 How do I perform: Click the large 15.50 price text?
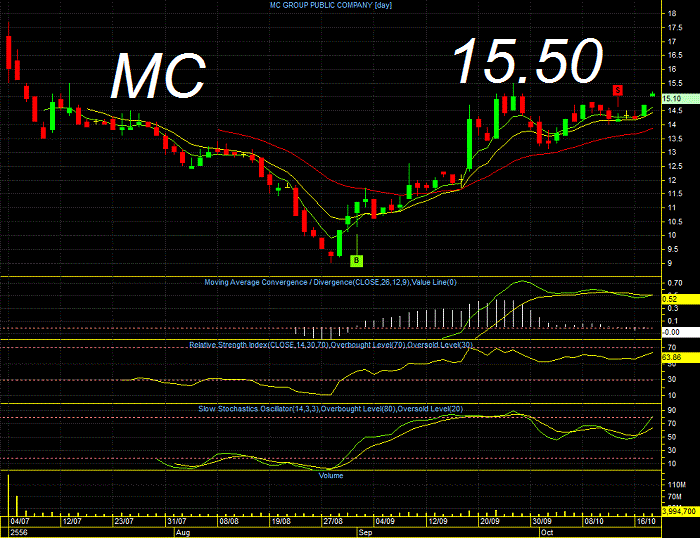click(x=528, y=61)
